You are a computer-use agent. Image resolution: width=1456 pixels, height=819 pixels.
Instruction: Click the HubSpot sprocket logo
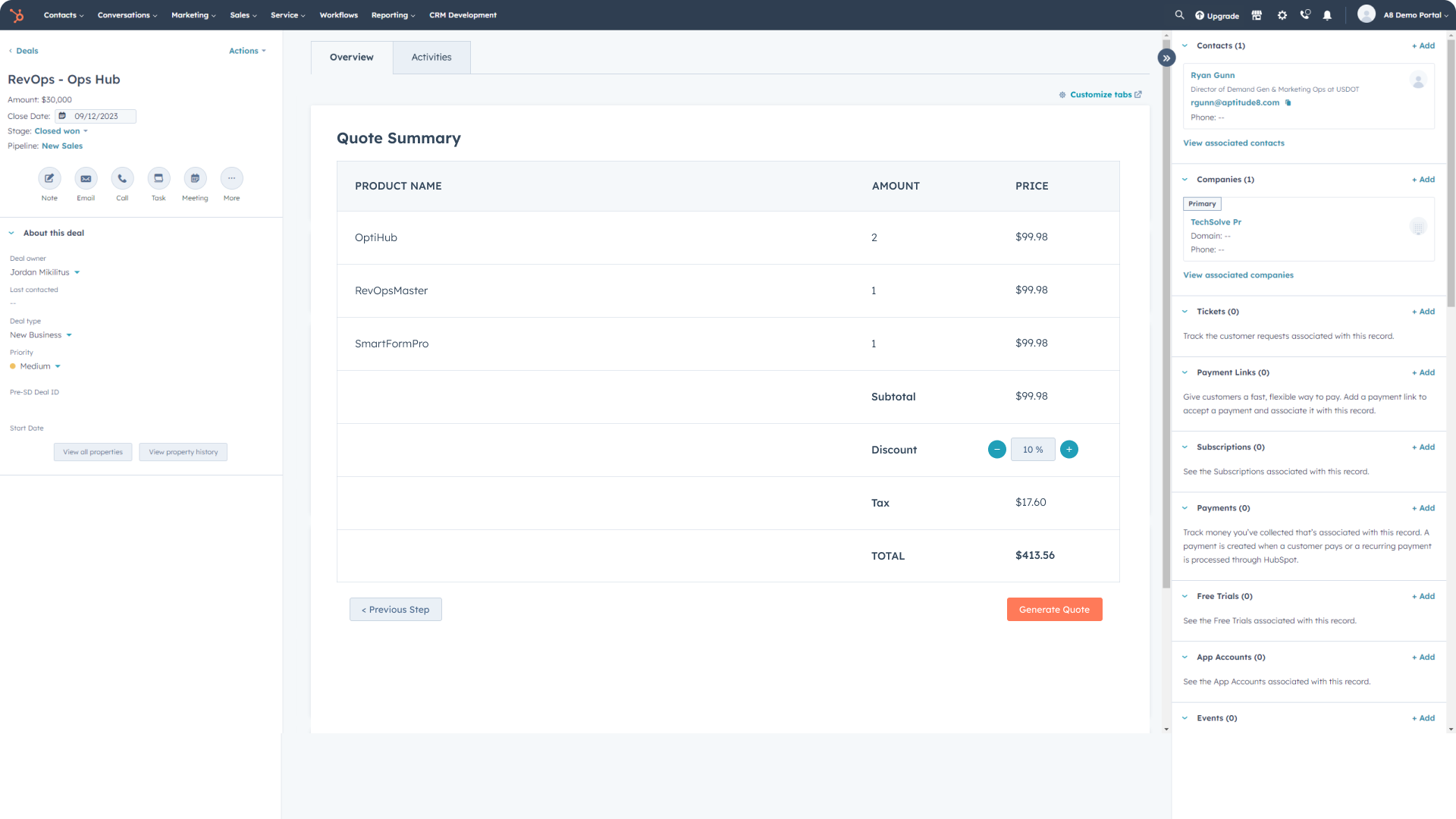(x=17, y=15)
